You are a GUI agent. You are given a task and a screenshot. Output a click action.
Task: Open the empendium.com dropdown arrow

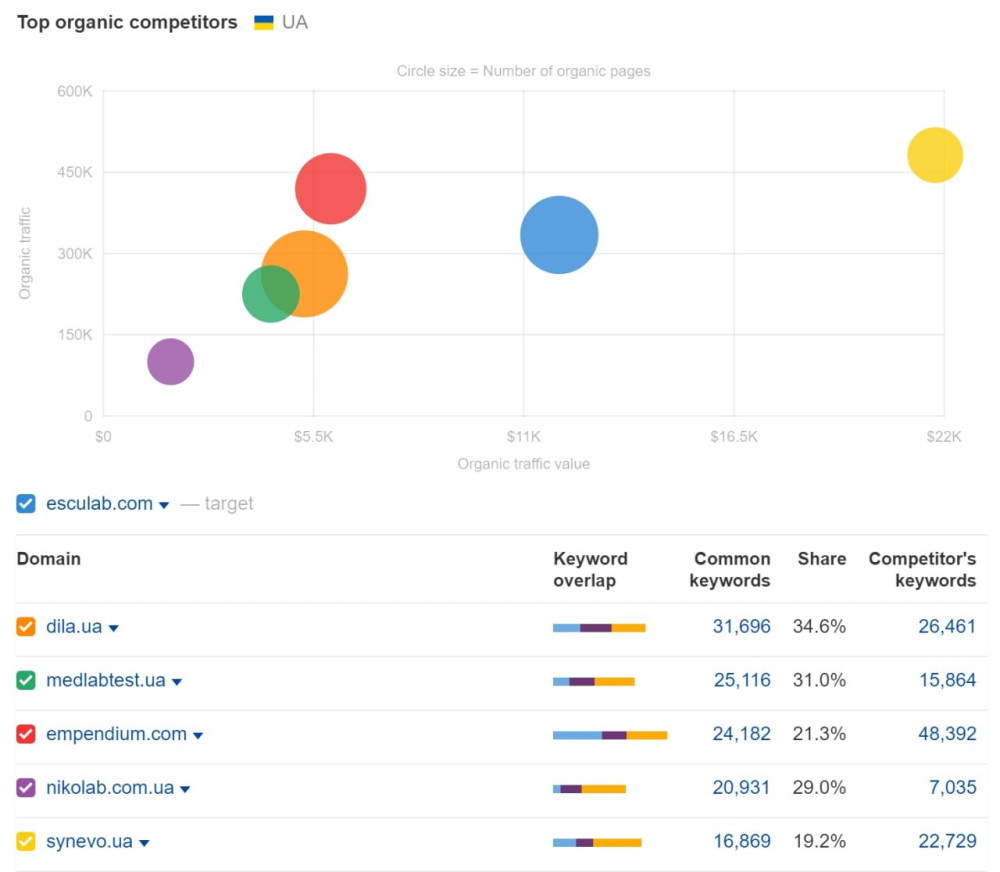click(x=198, y=735)
